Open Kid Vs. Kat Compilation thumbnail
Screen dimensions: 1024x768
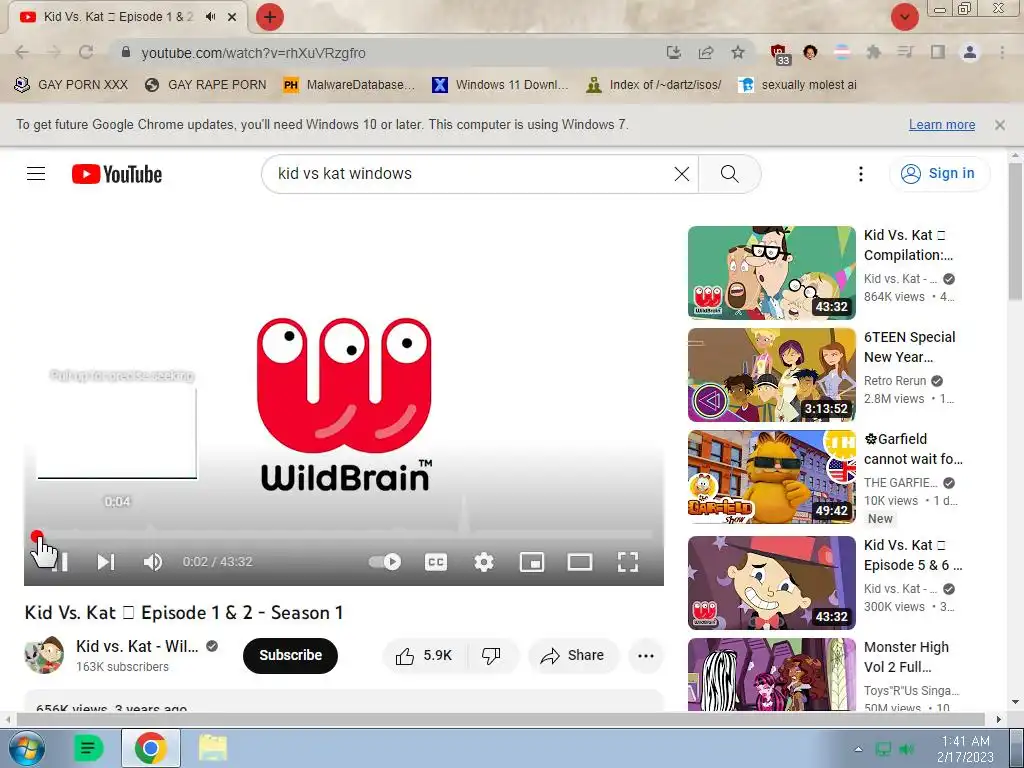(x=771, y=272)
